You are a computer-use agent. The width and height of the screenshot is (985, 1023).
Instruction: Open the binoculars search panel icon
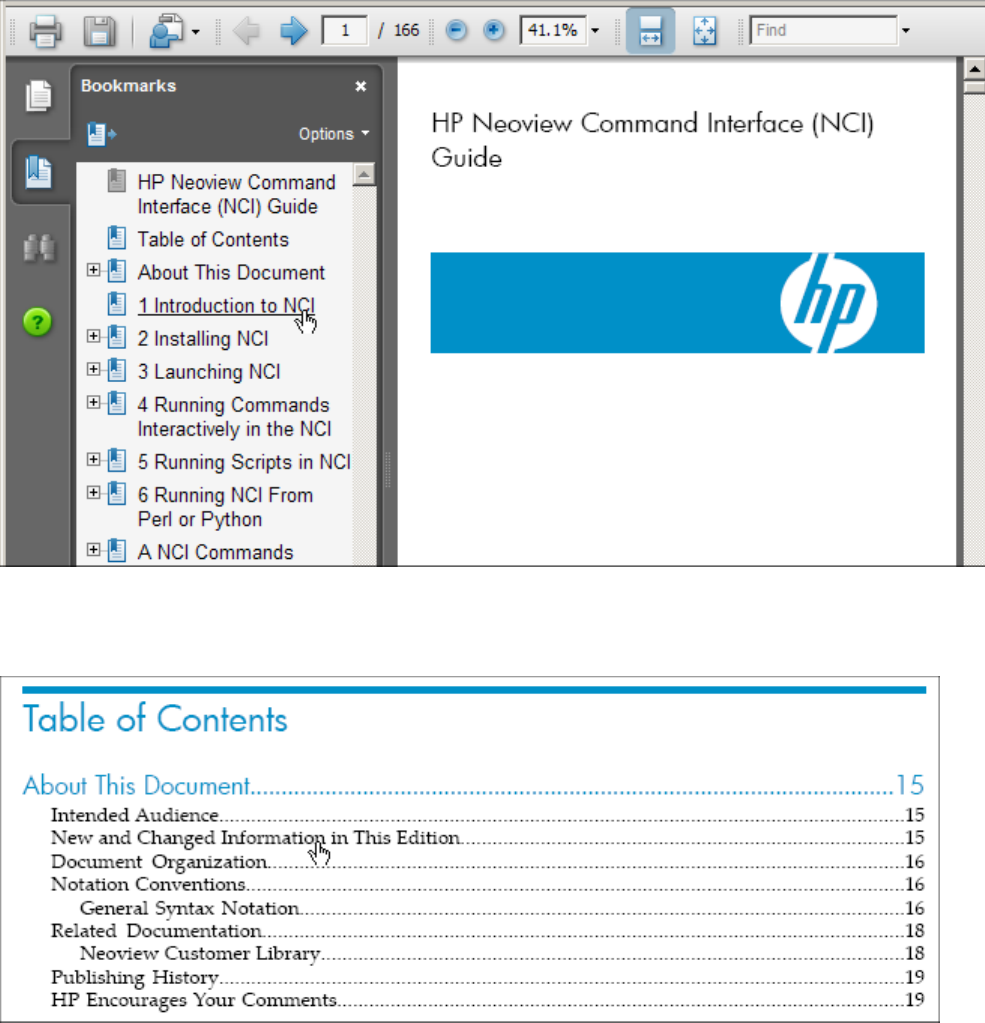(38, 247)
